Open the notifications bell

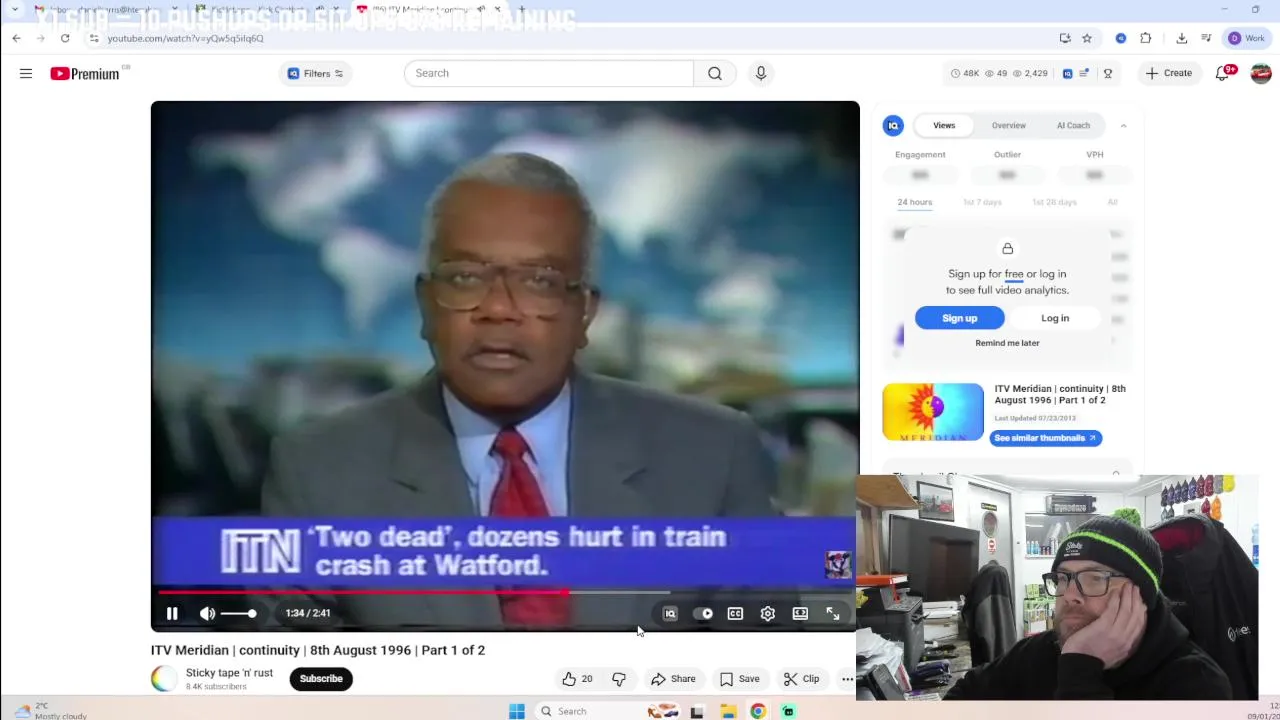point(1222,73)
